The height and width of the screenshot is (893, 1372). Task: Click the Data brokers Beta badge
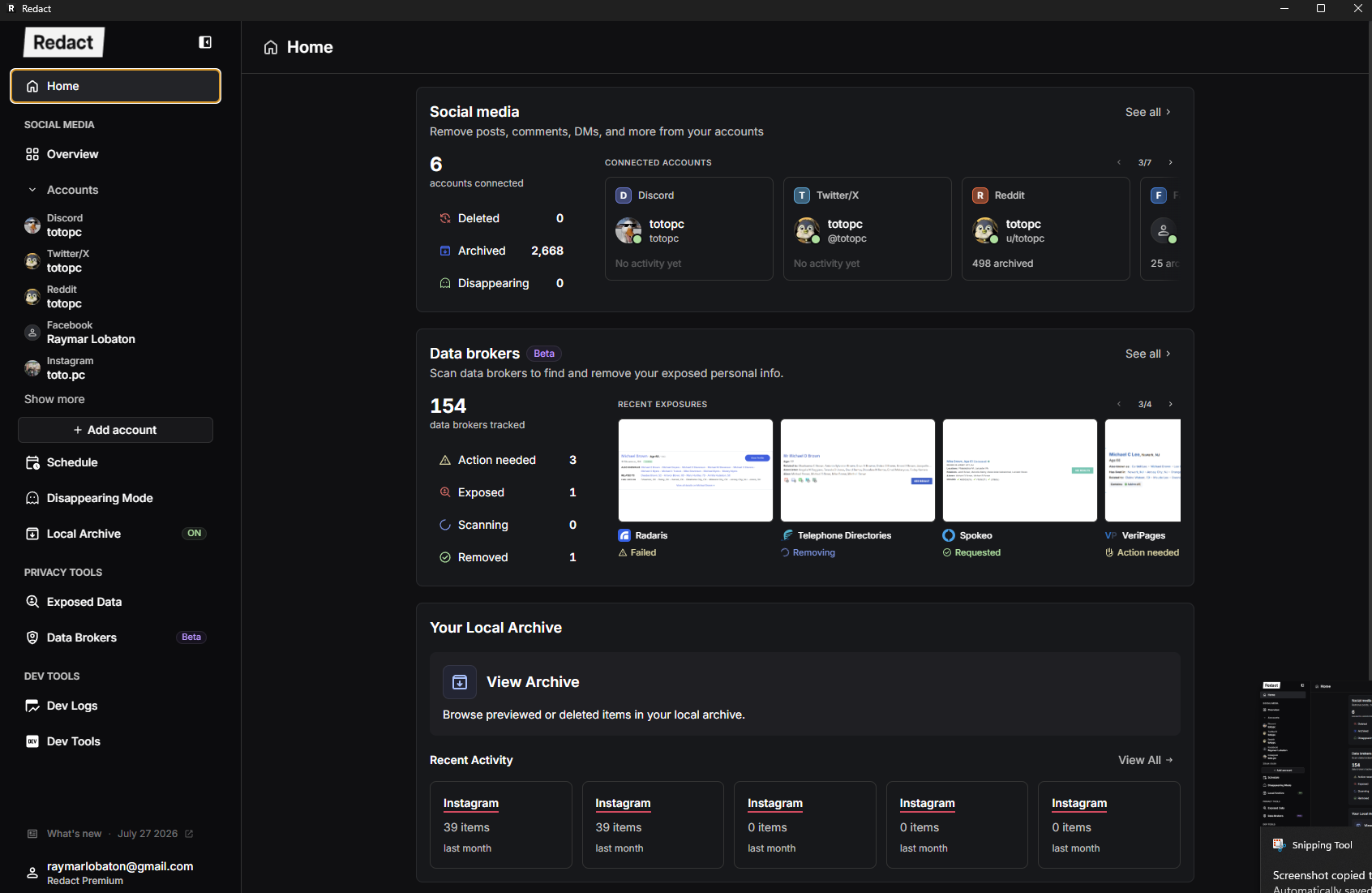pos(544,354)
